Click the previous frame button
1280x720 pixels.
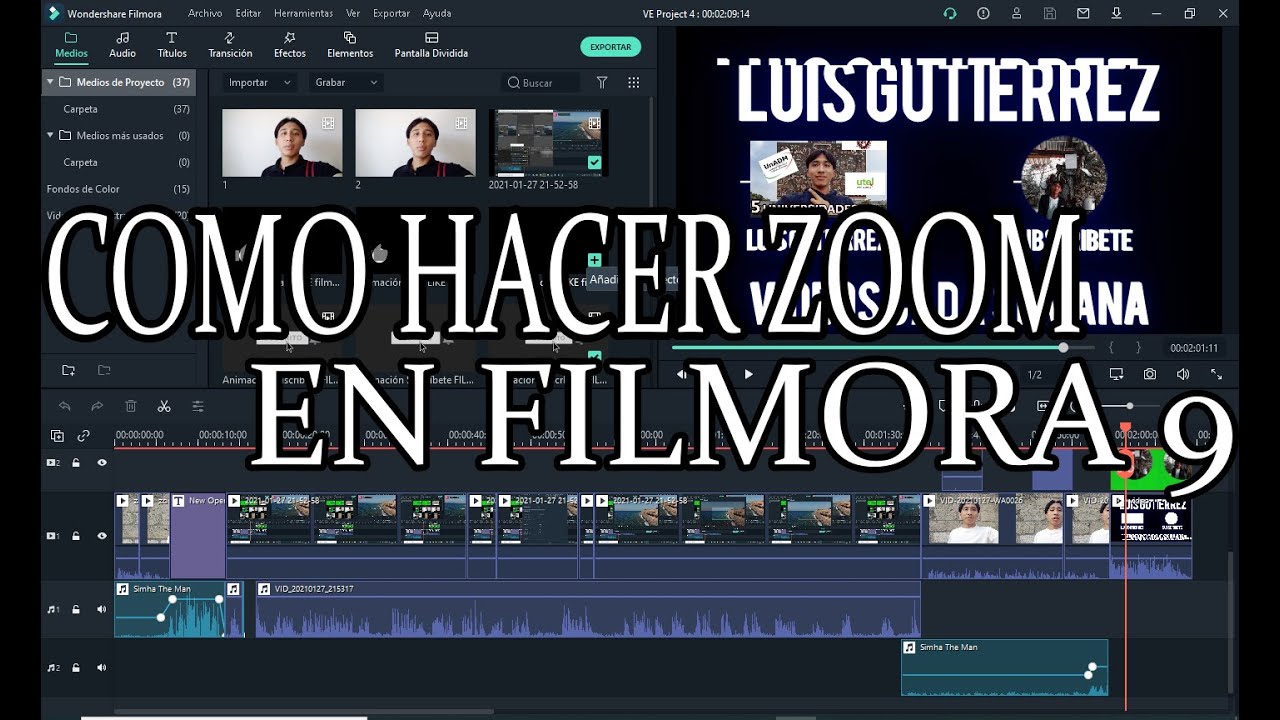682,374
